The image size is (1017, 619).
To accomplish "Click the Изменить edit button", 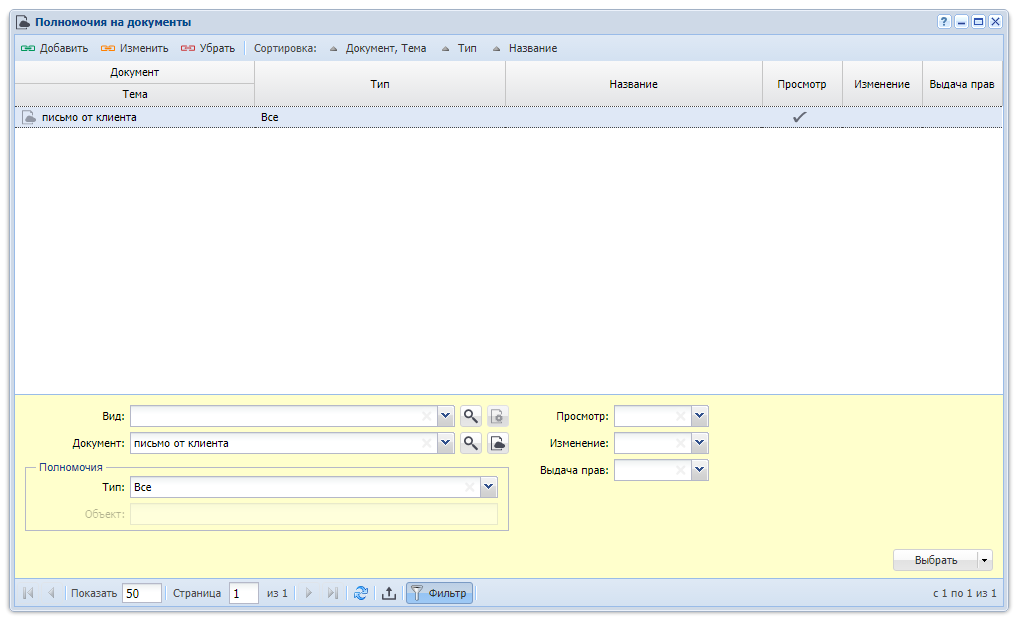I will [134, 48].
